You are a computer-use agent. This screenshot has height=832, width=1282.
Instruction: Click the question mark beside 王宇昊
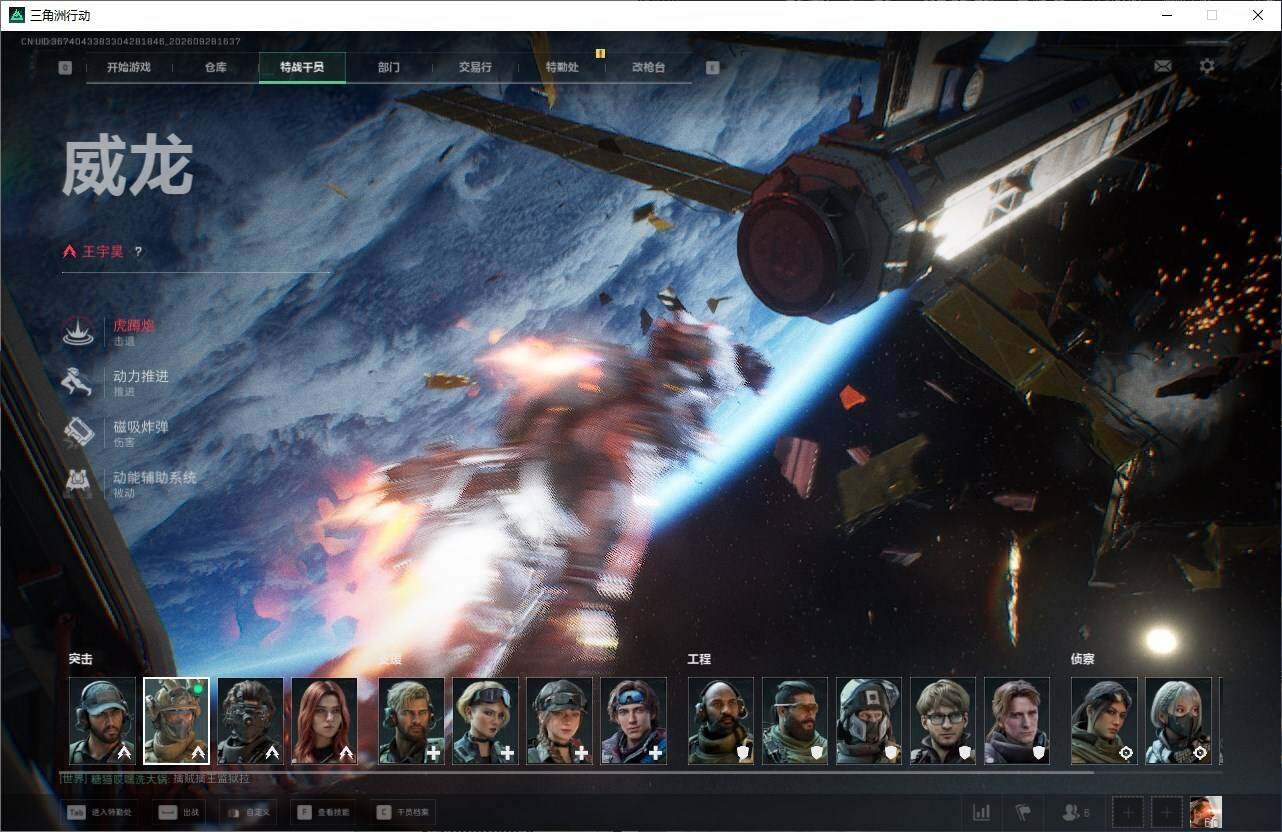point(138,252)
